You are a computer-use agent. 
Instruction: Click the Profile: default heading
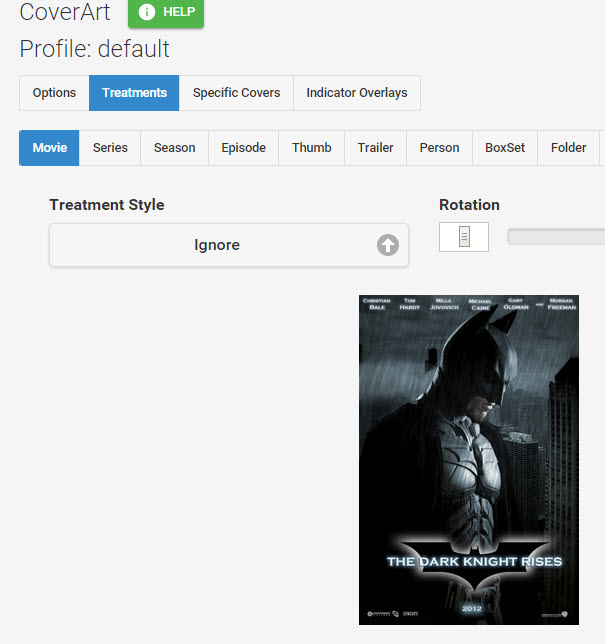94,49
